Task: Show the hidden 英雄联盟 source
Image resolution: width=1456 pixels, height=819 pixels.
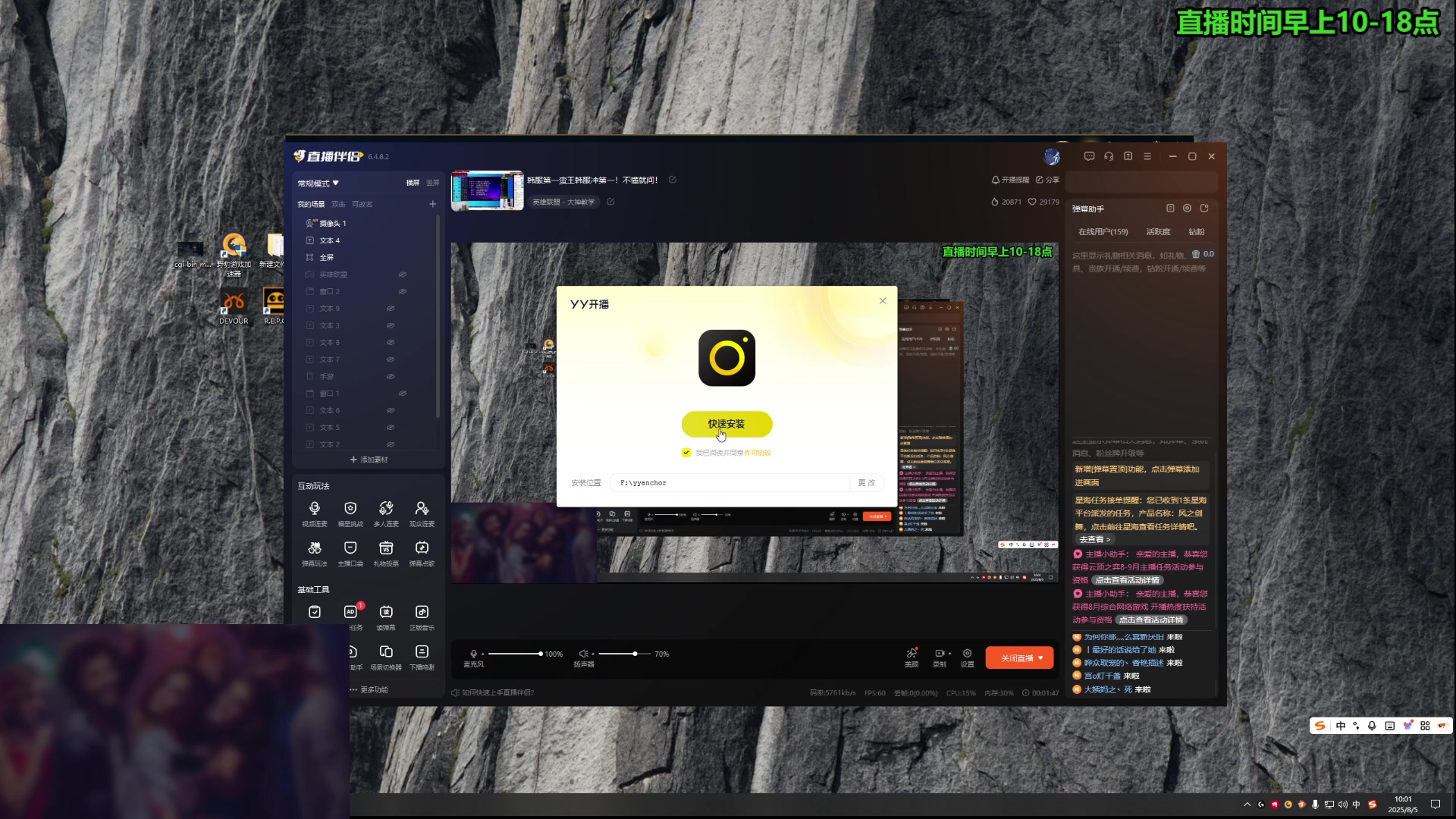Action: coord(403,275)
